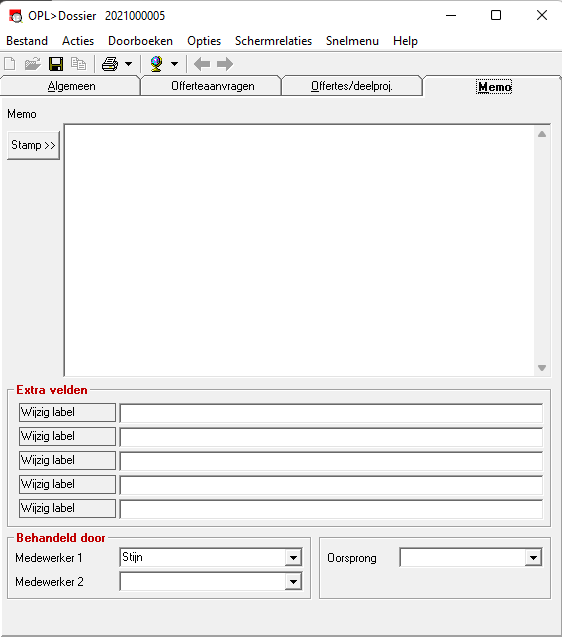Image resolution: width=562 pixels, height=637 pixels.
Task: Click inside the large Memo text area
Action: click(x=300, y=250)
